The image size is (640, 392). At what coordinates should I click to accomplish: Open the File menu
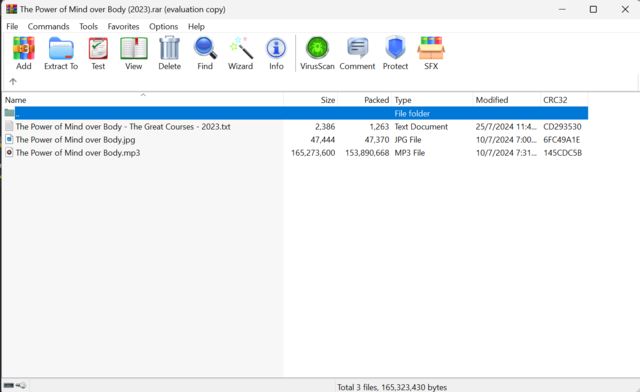point(12,27)
